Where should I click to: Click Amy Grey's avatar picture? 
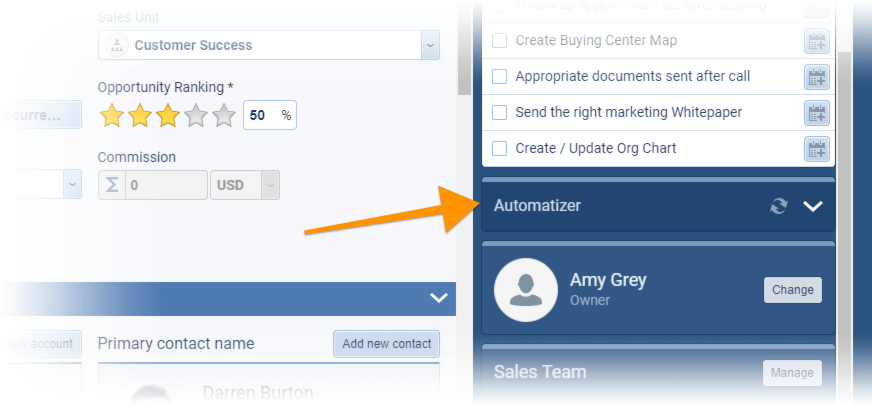point(526,290)
